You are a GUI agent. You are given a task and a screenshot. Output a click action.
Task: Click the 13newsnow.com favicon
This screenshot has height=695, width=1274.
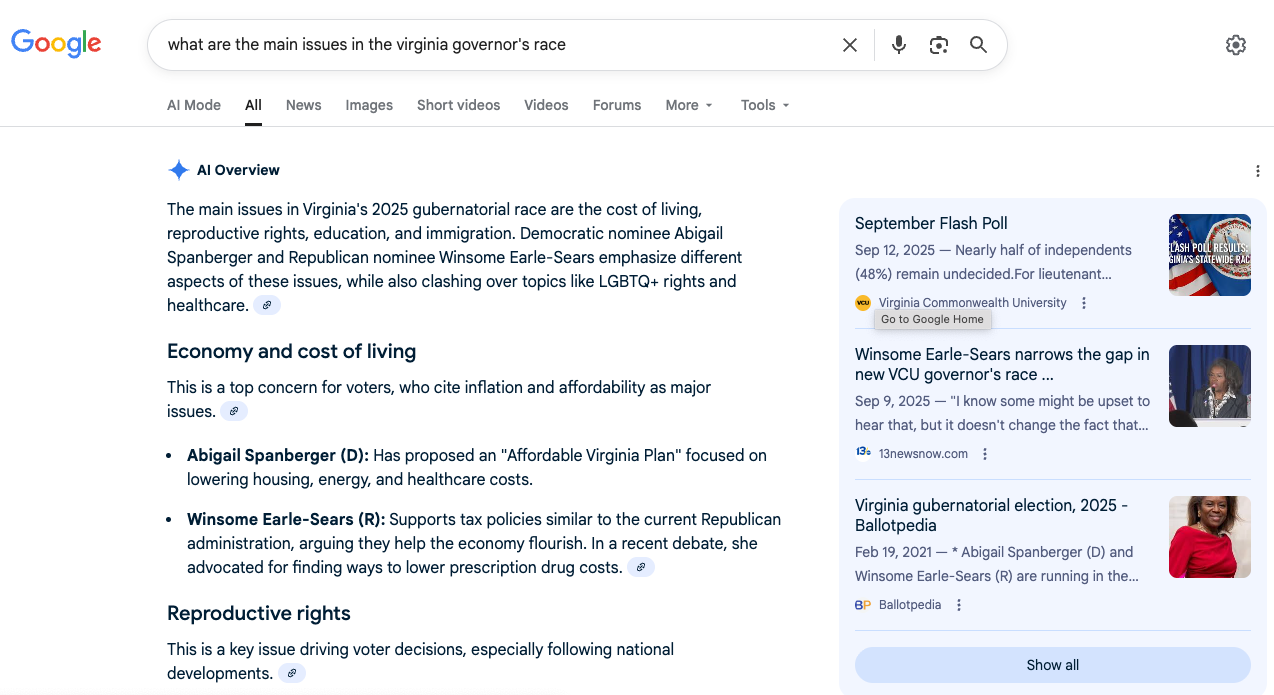[863, 453]
